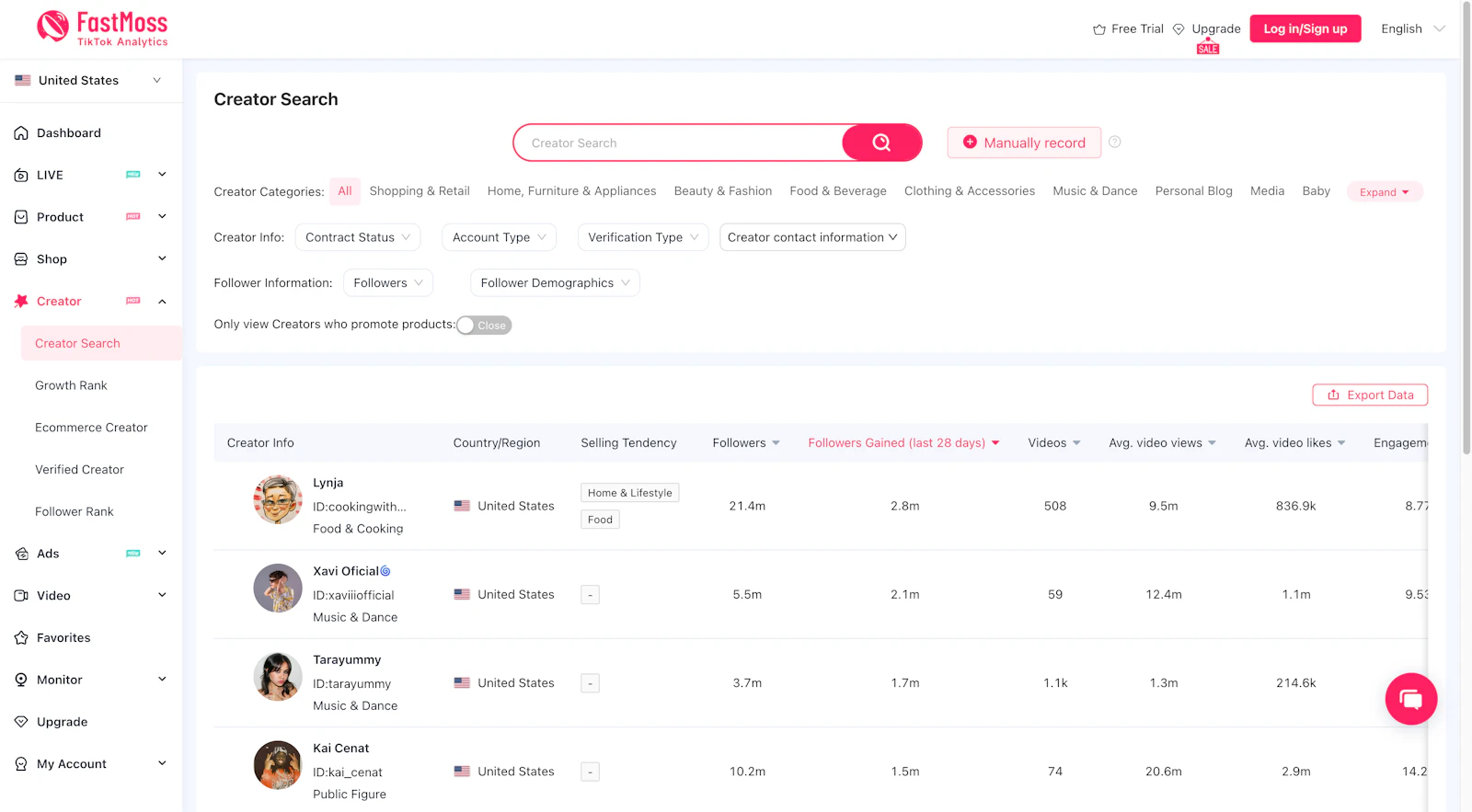Viewport: 1472px width, 812px height.
Task: Click the verified badge next to Xavi Oficial
Action: pos(385,571)
